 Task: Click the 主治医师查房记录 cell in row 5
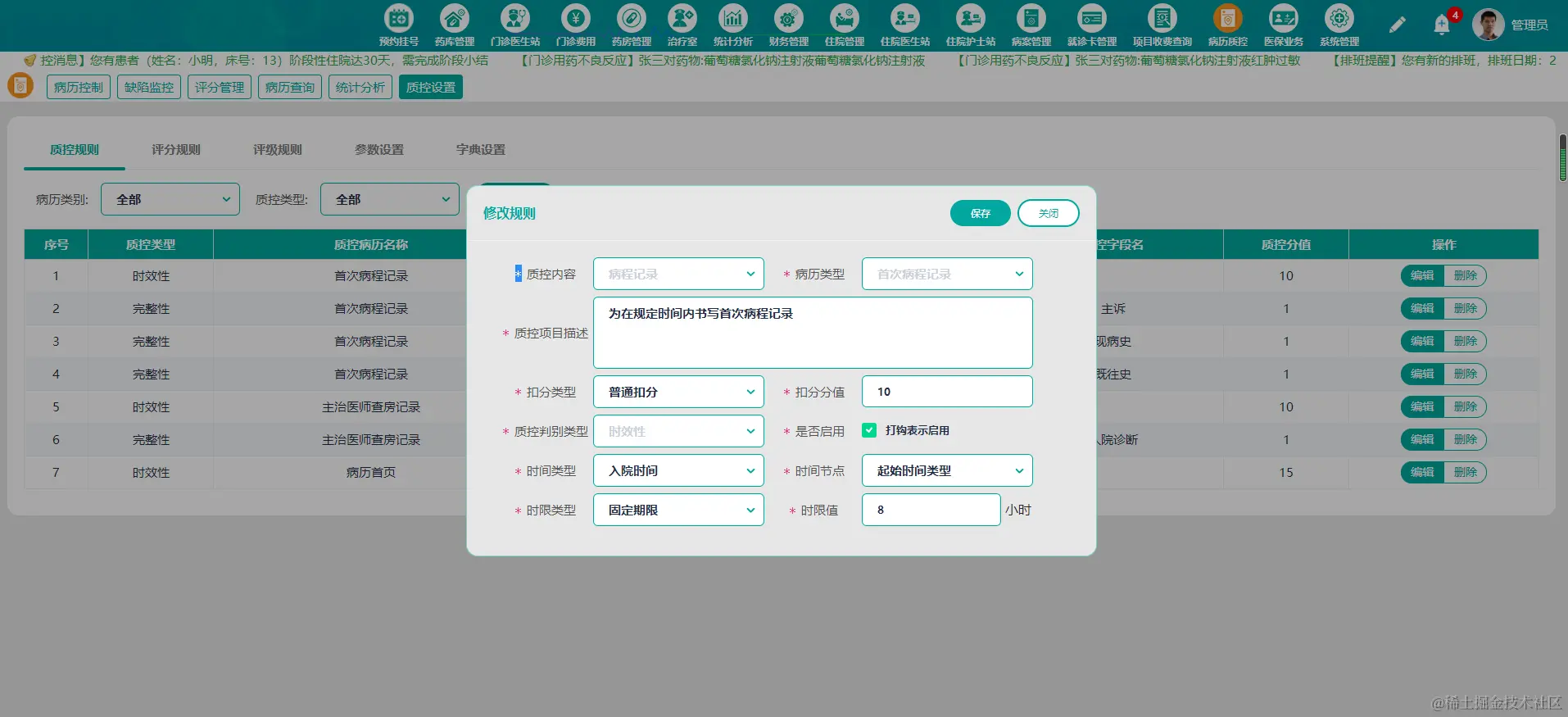[371, 407]
